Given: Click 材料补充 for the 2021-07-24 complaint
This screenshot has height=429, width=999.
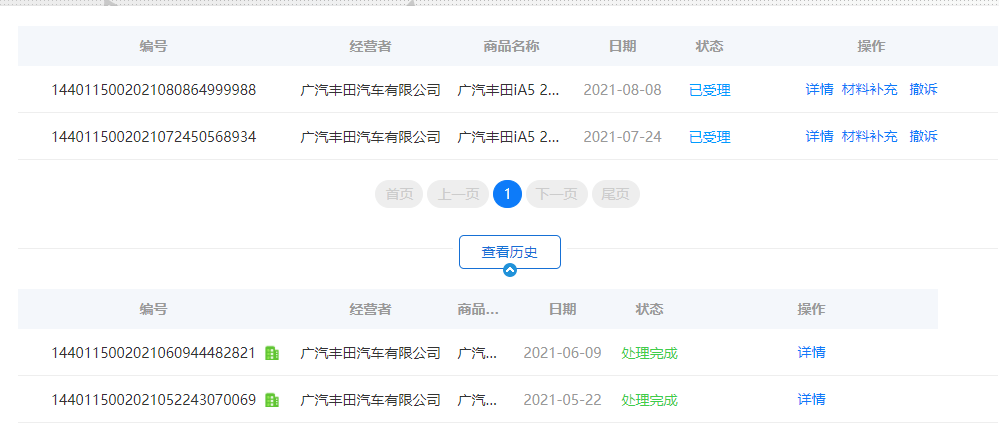Looking at the screenshot, I should (870, 136).
